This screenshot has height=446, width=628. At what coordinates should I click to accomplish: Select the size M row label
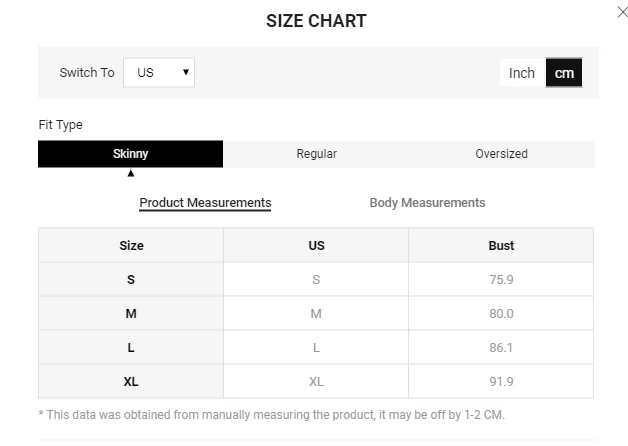click(x=131, y=314)
